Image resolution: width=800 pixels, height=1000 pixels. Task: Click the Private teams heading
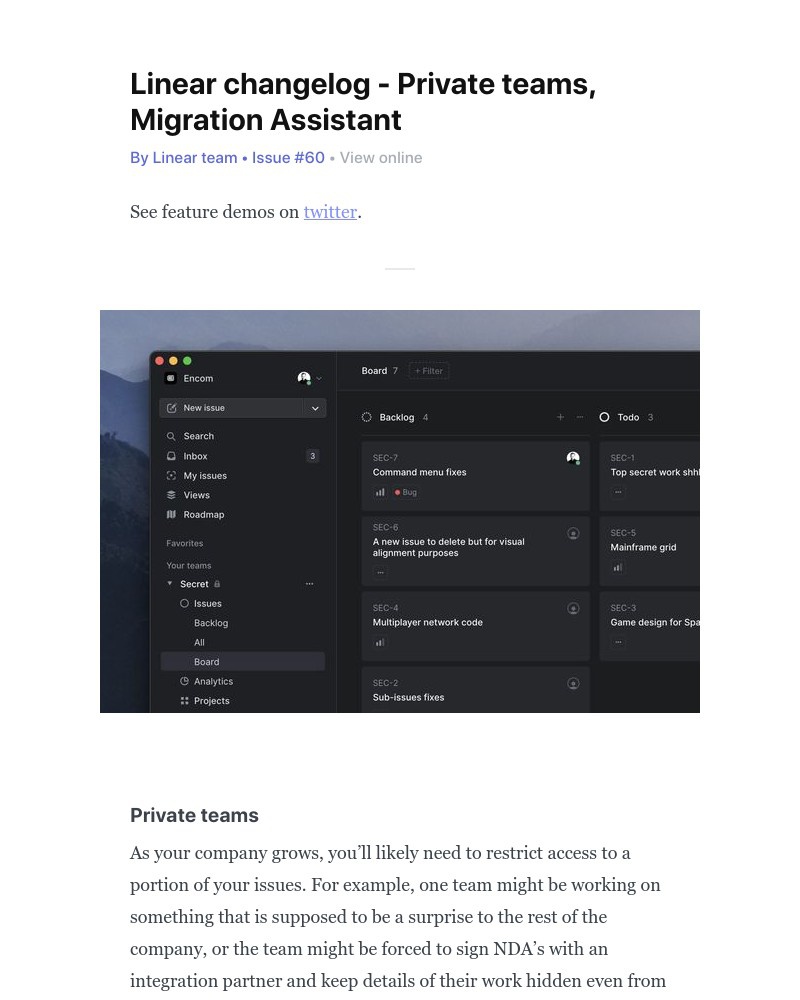[195, 815]
